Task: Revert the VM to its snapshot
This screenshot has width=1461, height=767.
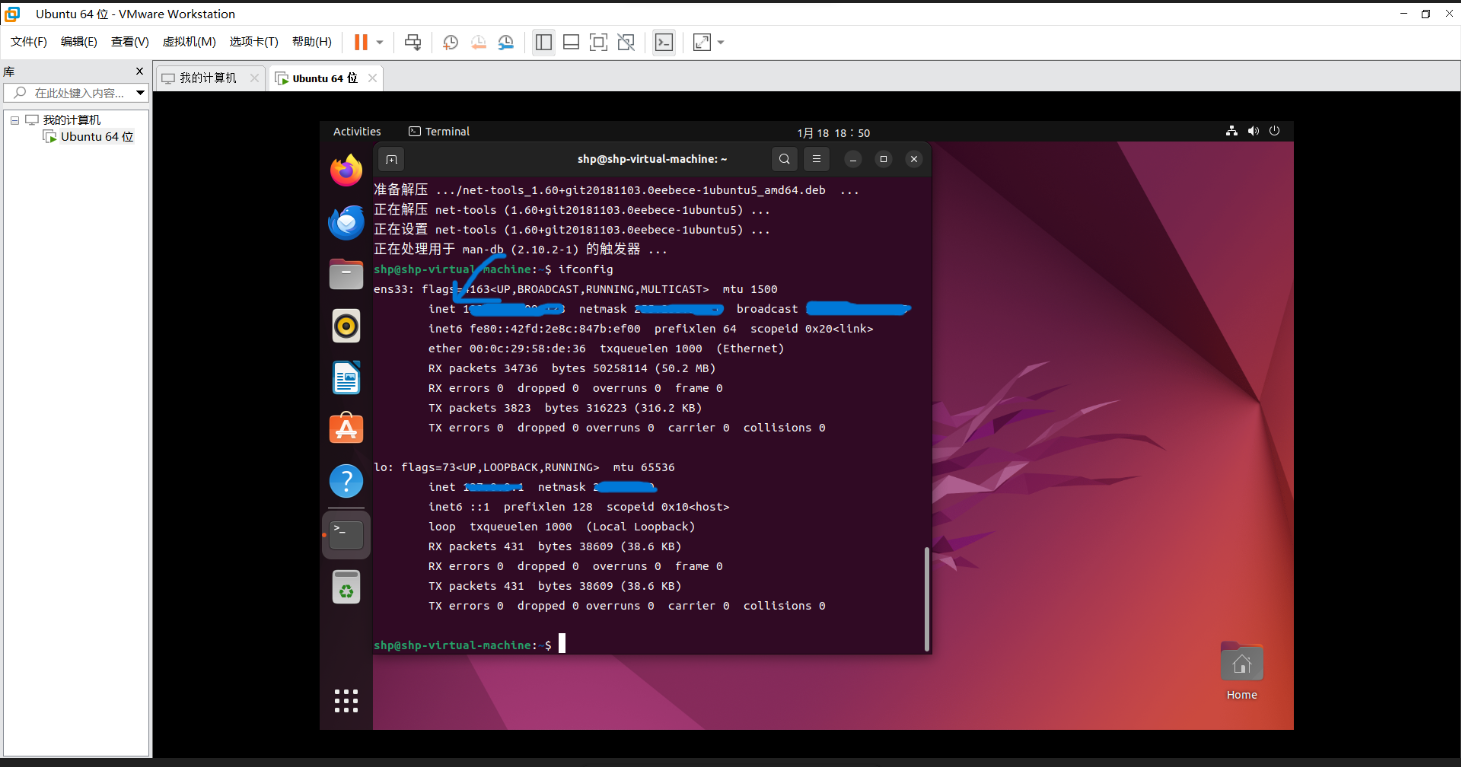Action: click(478, 42)
